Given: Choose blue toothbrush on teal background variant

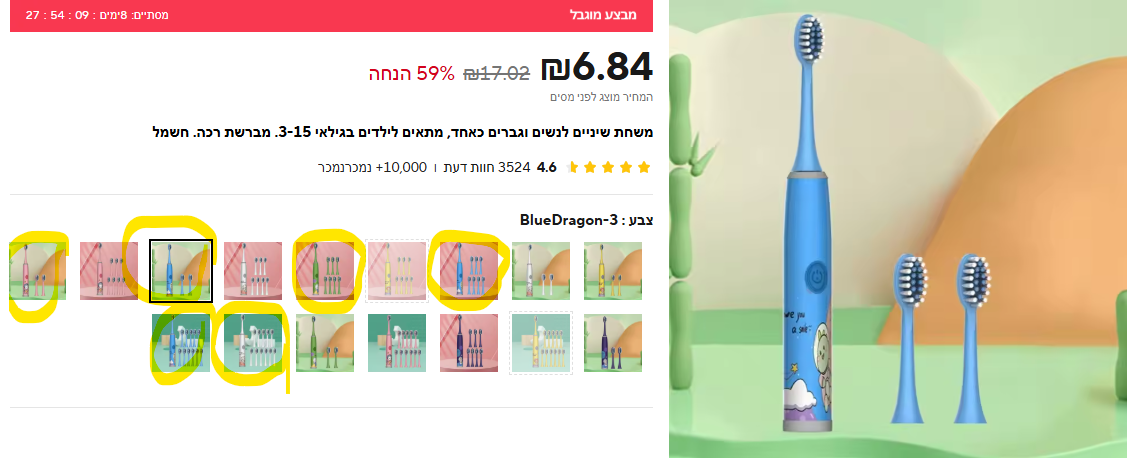Looking at the screenshot, I should pos(181,343).
